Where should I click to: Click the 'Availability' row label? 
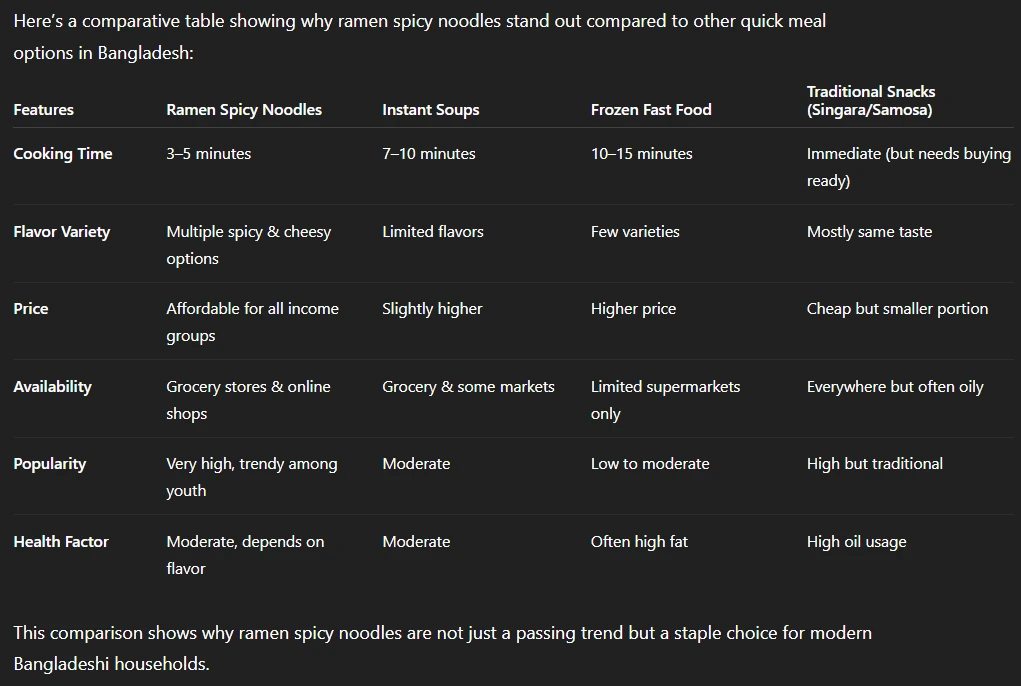coord(52,387)
